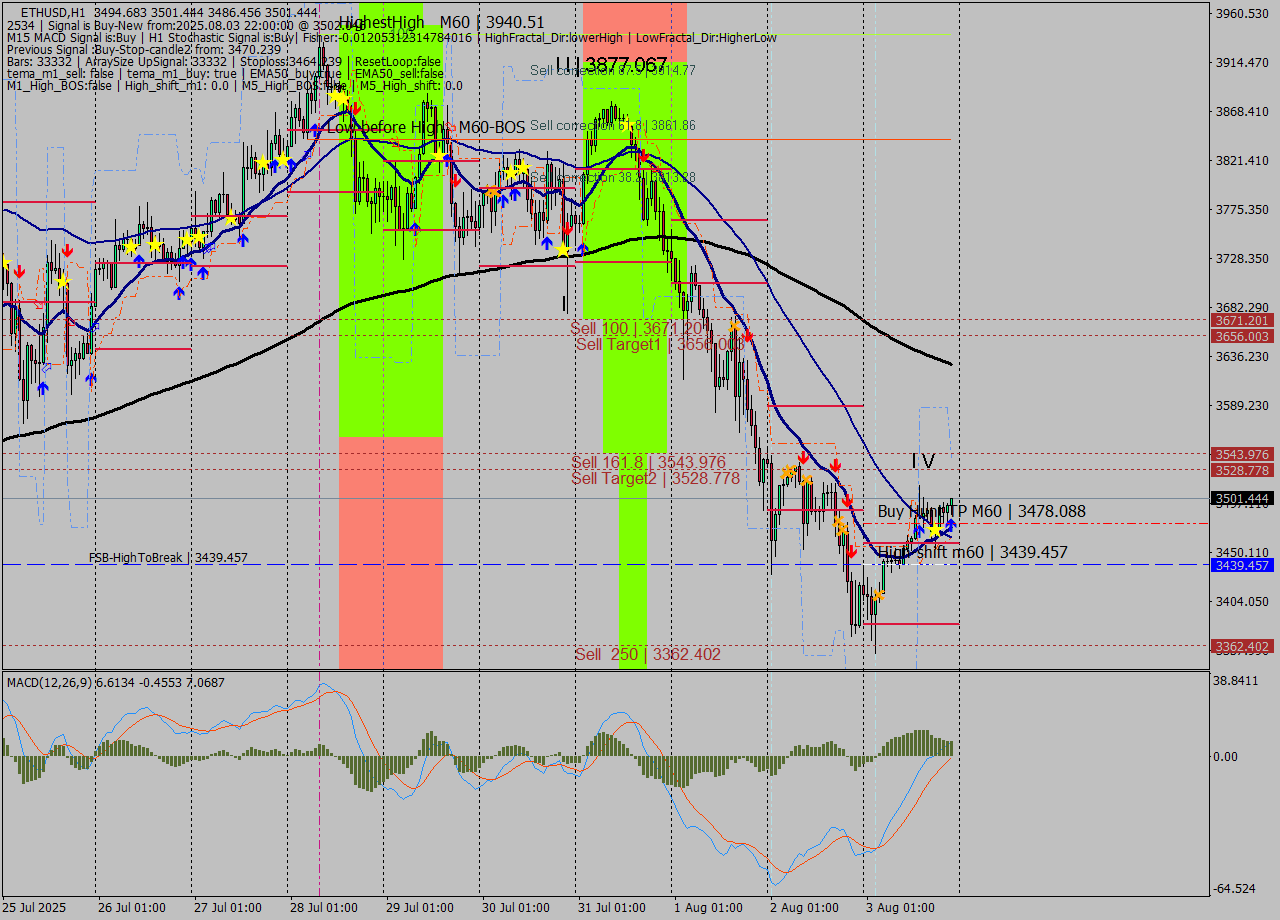The height and width of the screenshot is (920, 1280).
Task: Click the red down arrow at the far left edge
Action: tap(20, 271)
